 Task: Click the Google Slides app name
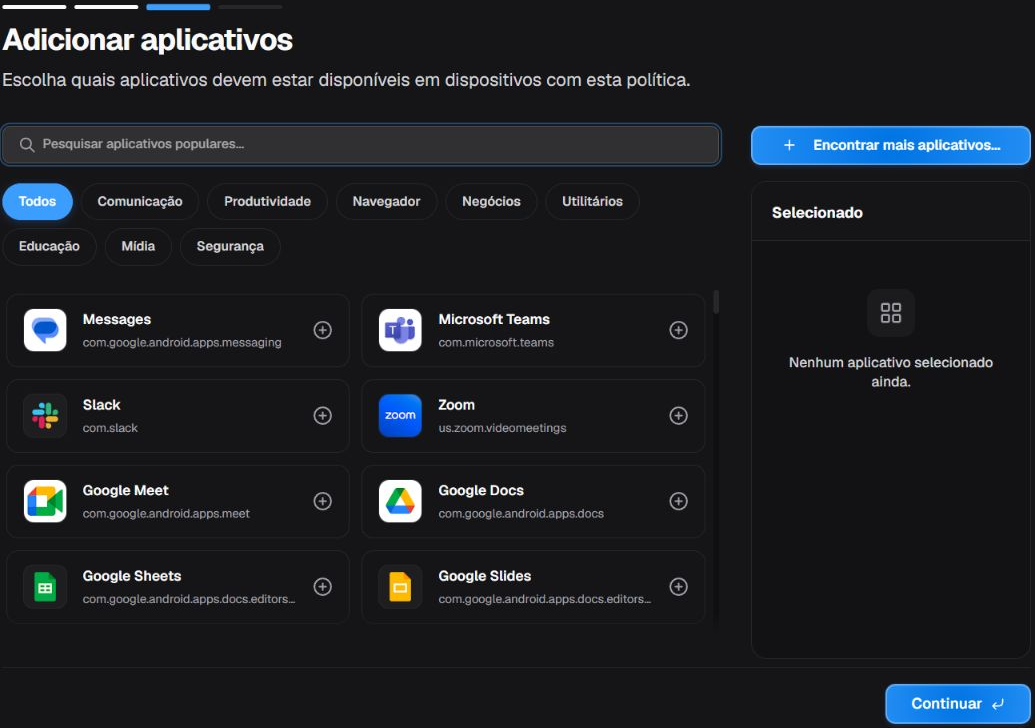click(x=484, y=576)
